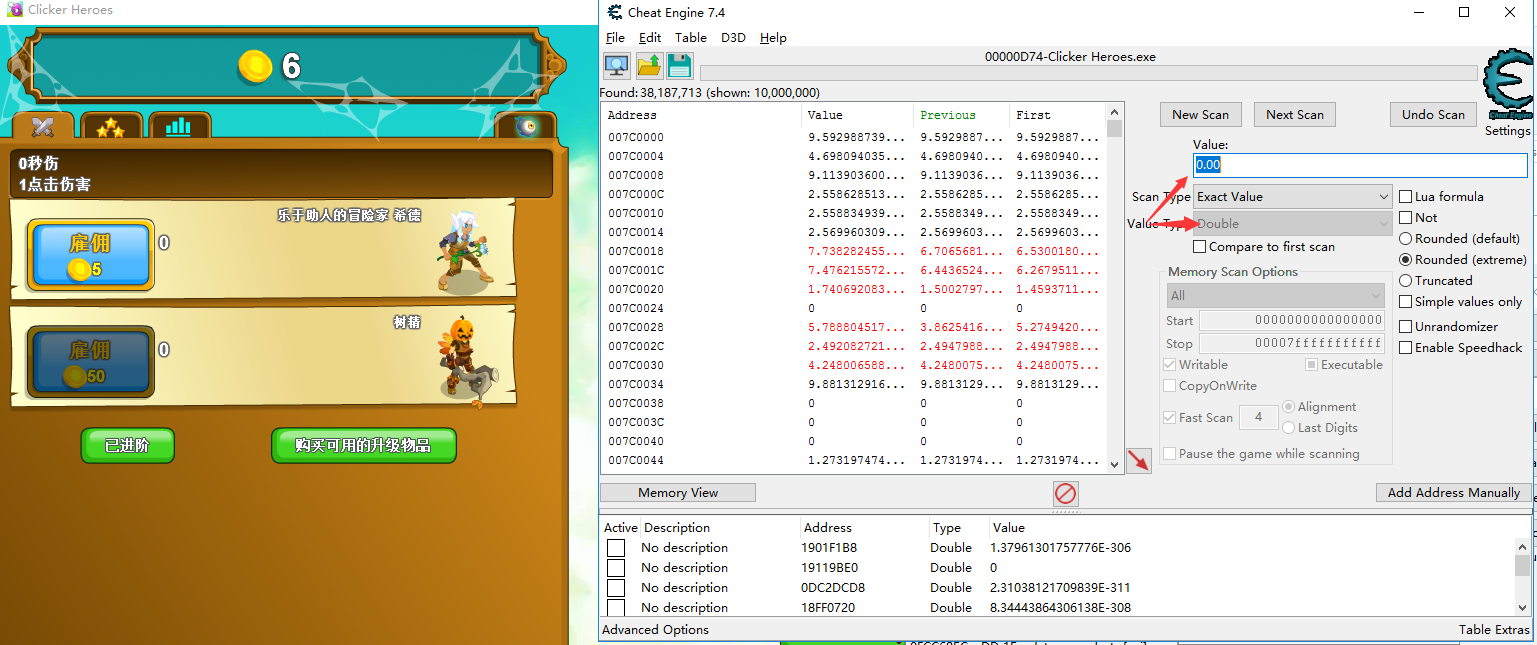Click the Next Scan button
This screenshot has height=645, width=1537.
pyautogui.click(x=1295, y=115)
